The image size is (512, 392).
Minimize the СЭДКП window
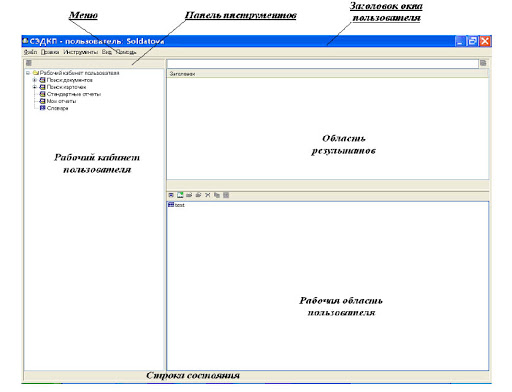460,41
